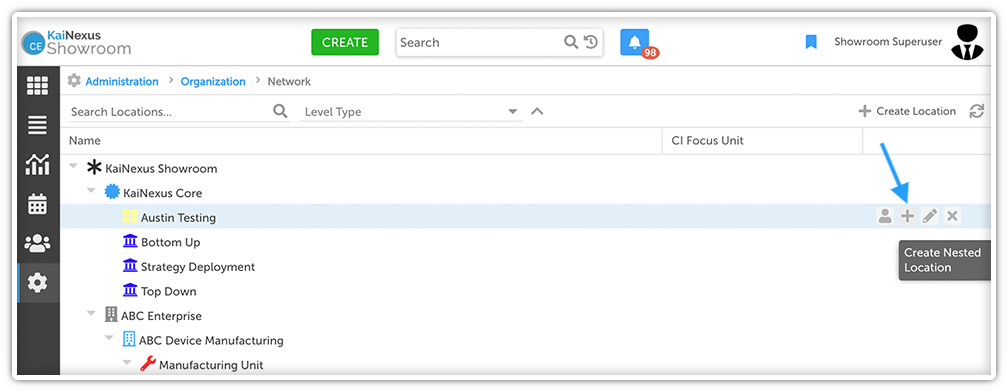Click the pencil edit icon for Austin Testing
This screenshot has width=1008, height=392.
point(930,217)
